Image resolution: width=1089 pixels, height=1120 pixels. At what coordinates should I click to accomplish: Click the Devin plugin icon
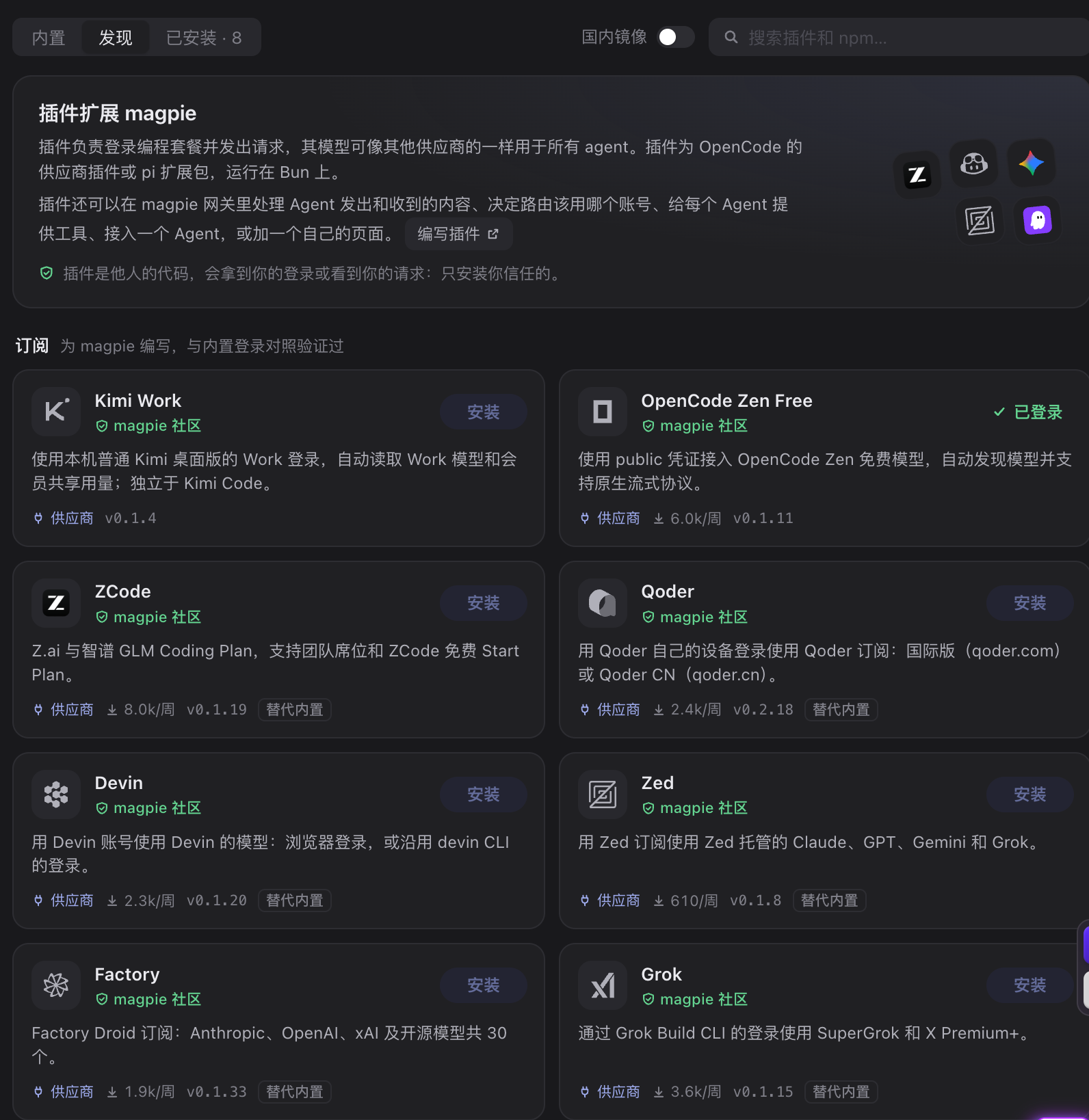click(56, 795)
